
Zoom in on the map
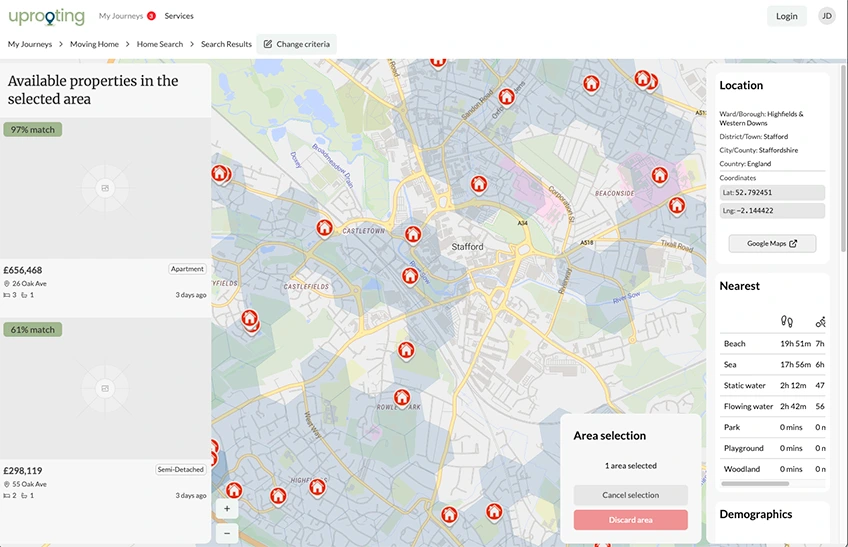227,508
